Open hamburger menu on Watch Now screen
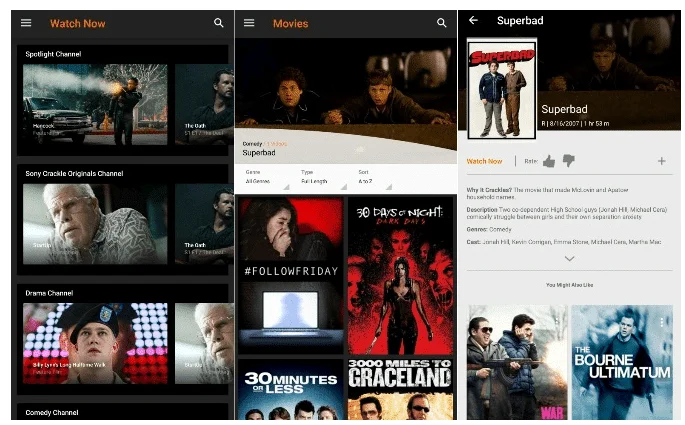The image size is (685, 425). coord(26,23)
